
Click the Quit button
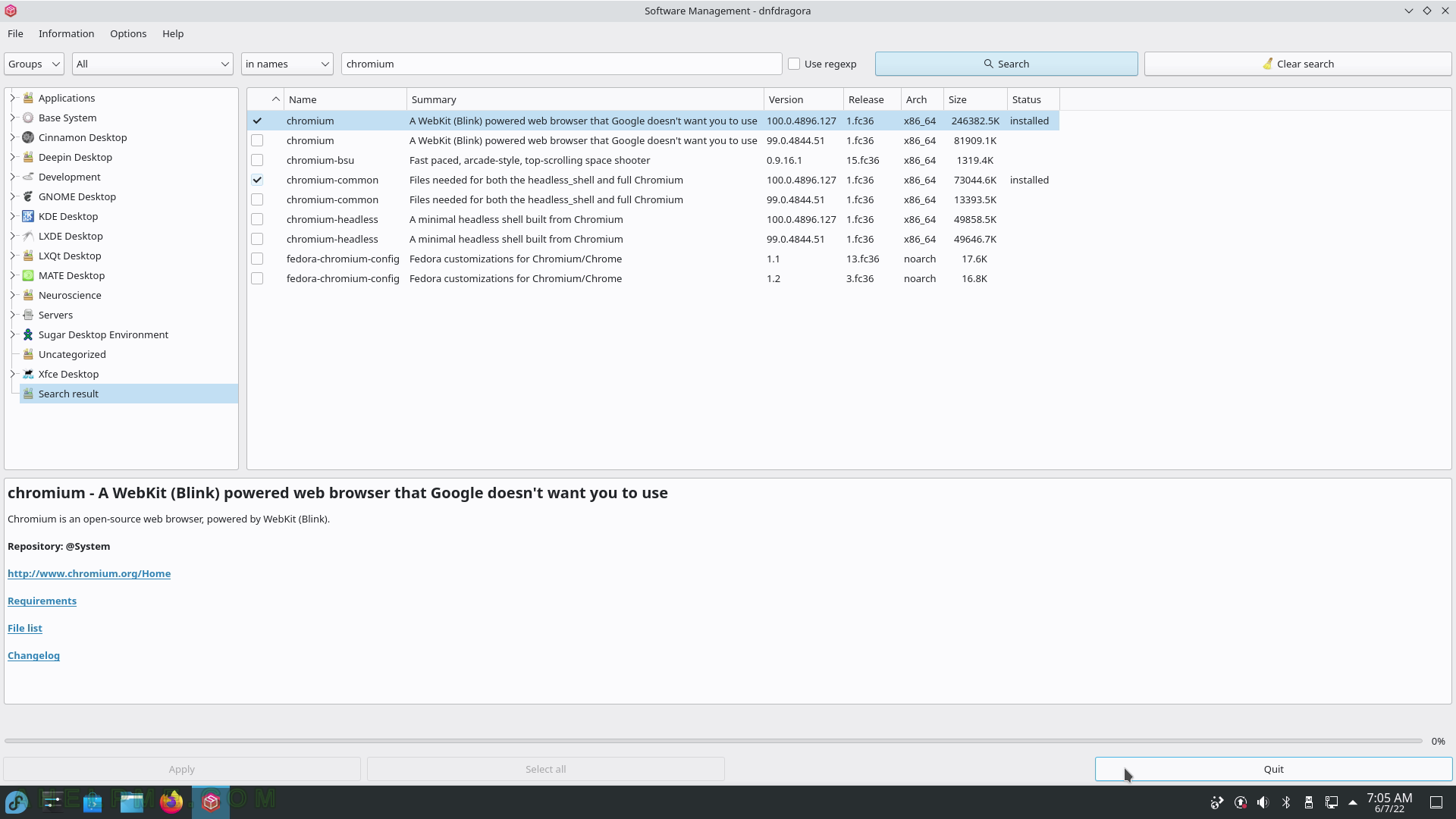(x=1273, y=769)
